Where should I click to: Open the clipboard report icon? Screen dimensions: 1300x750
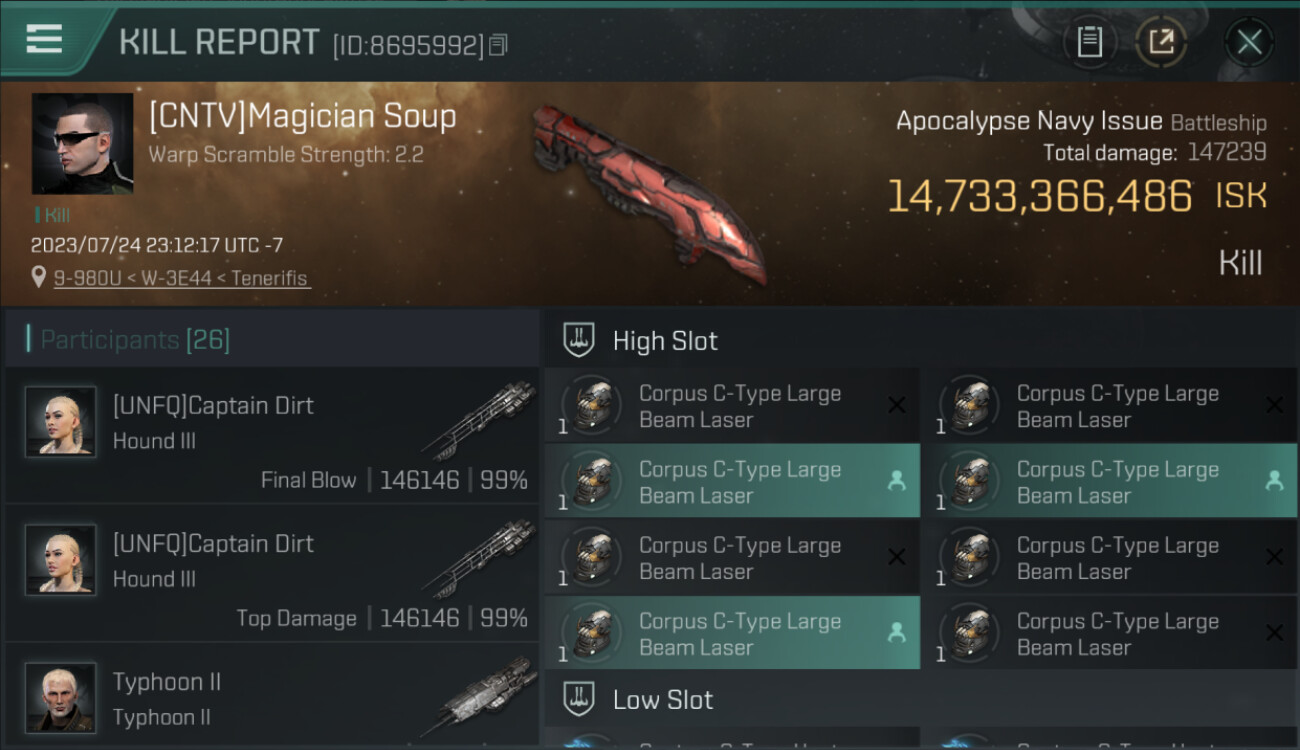(1089, 41)
